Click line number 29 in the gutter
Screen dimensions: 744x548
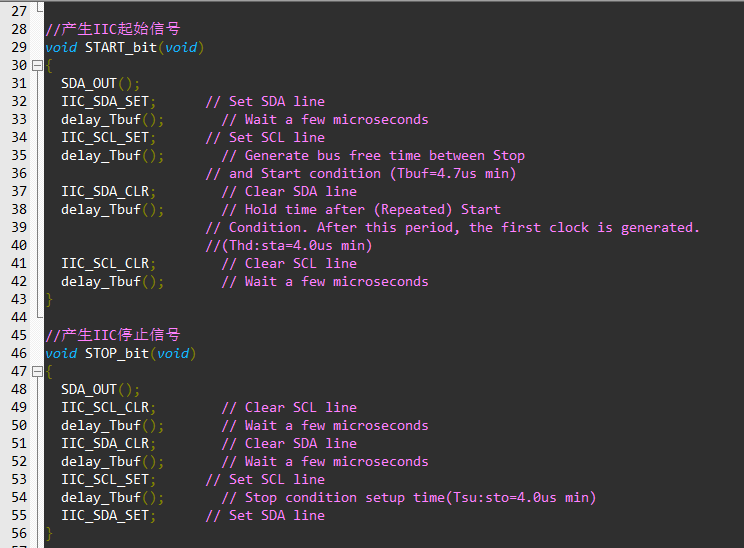tap(19, 47)
